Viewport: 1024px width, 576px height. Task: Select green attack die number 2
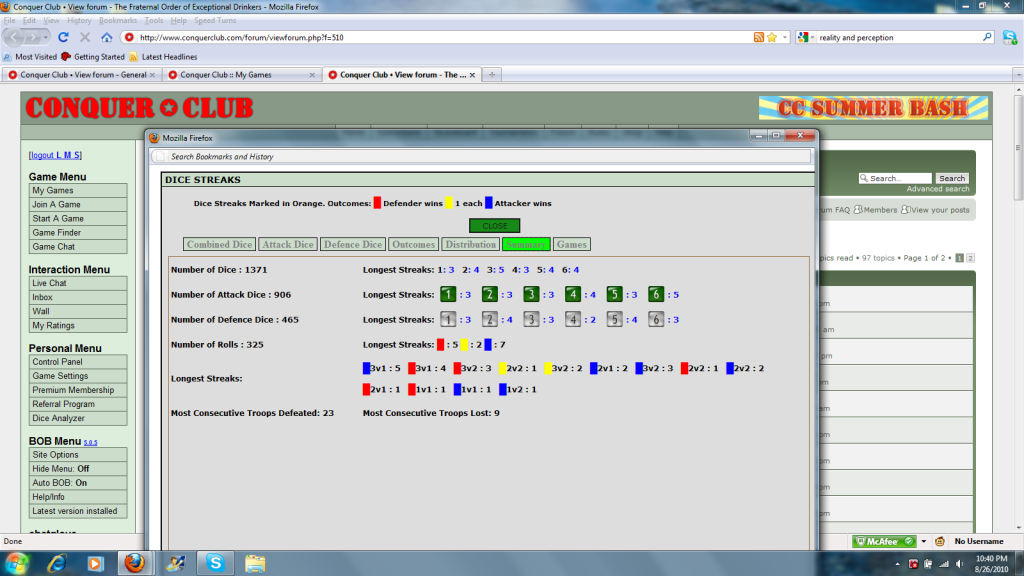click(x=490, y=295)
